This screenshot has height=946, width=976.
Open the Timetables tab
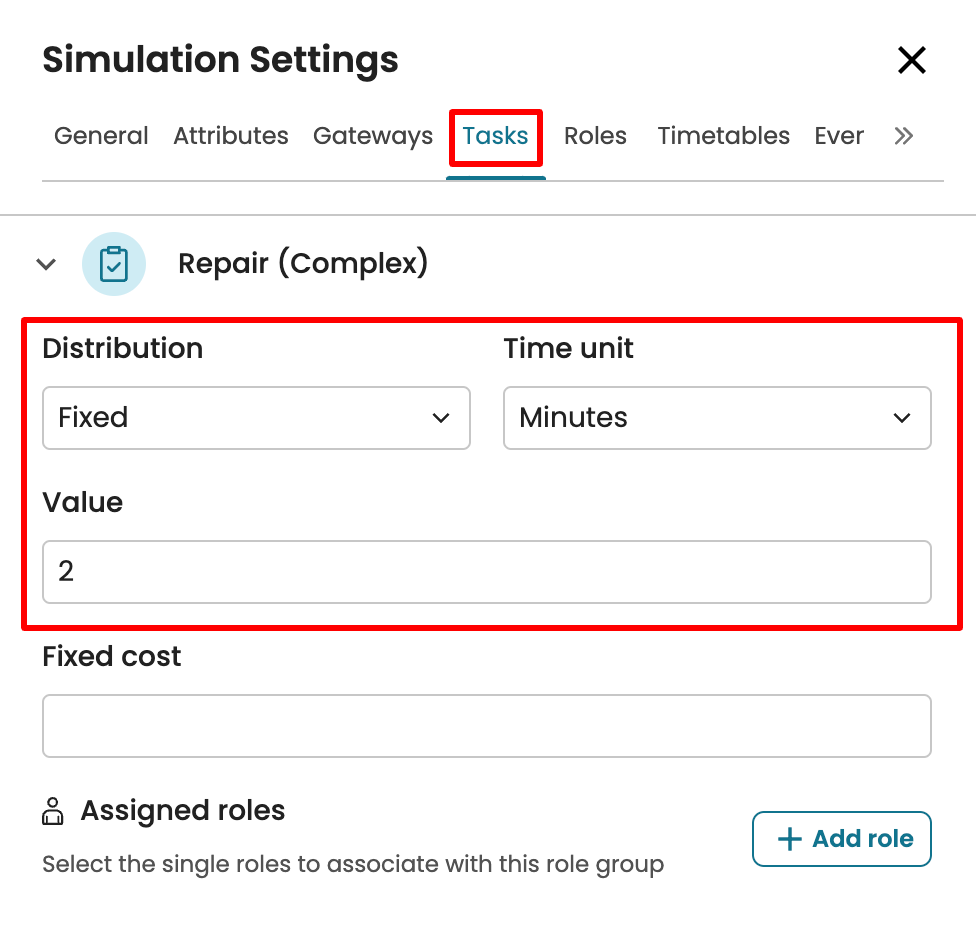click(x=723, y=136)
